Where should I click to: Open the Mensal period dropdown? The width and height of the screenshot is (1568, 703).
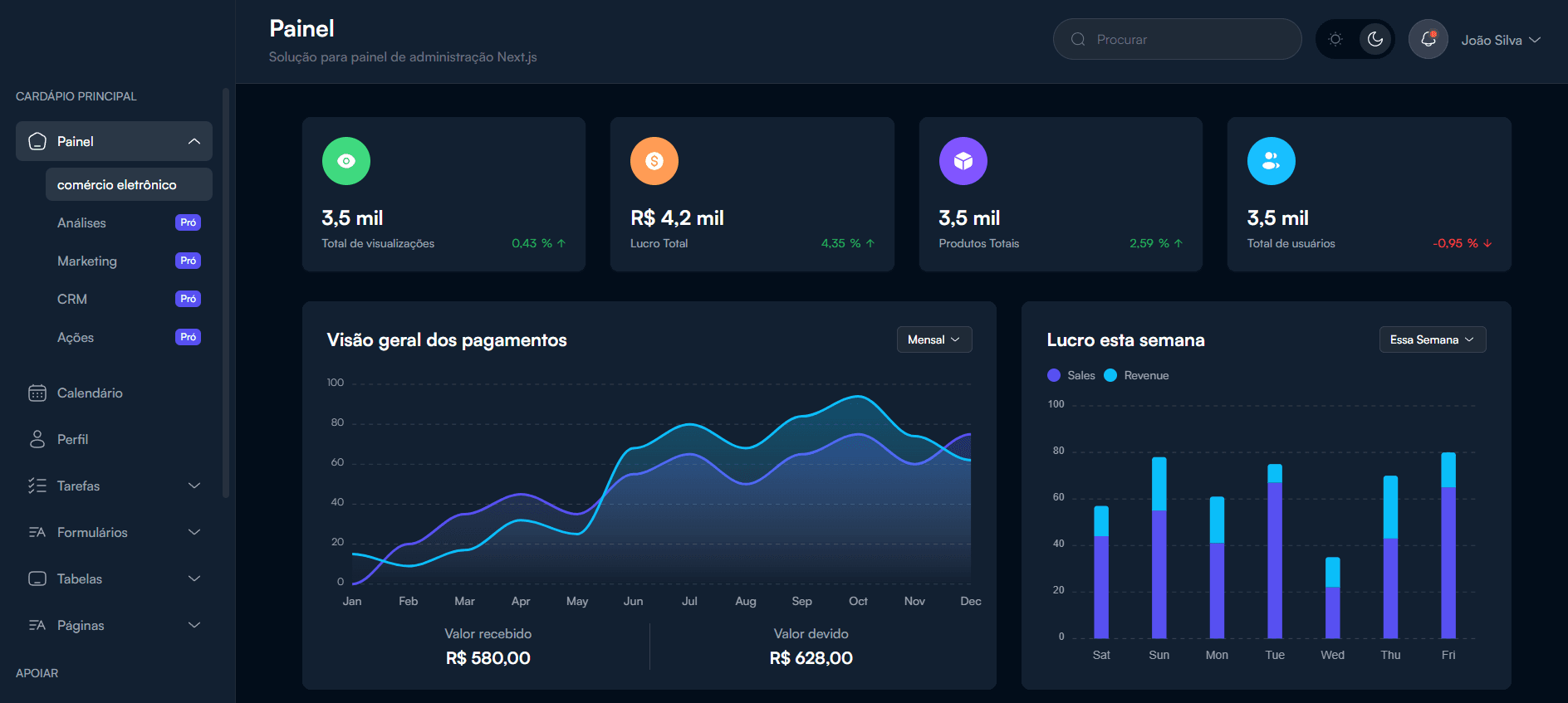pos(934,339)
